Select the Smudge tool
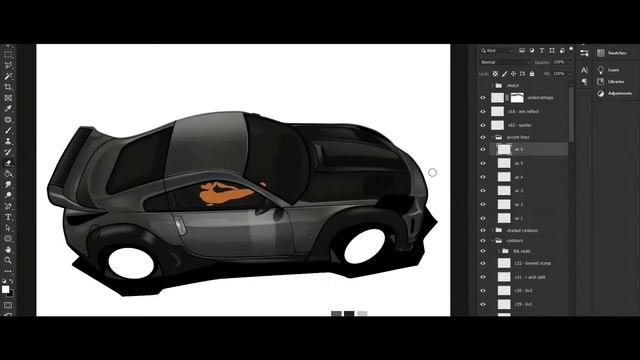 coord(8,184)
